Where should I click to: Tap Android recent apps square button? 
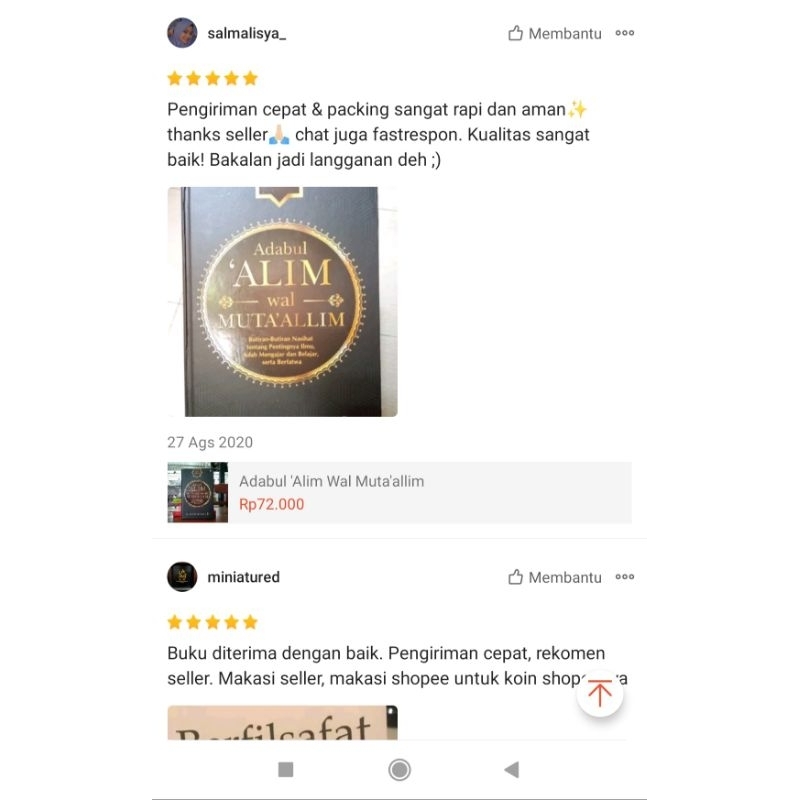click(286, 769)
